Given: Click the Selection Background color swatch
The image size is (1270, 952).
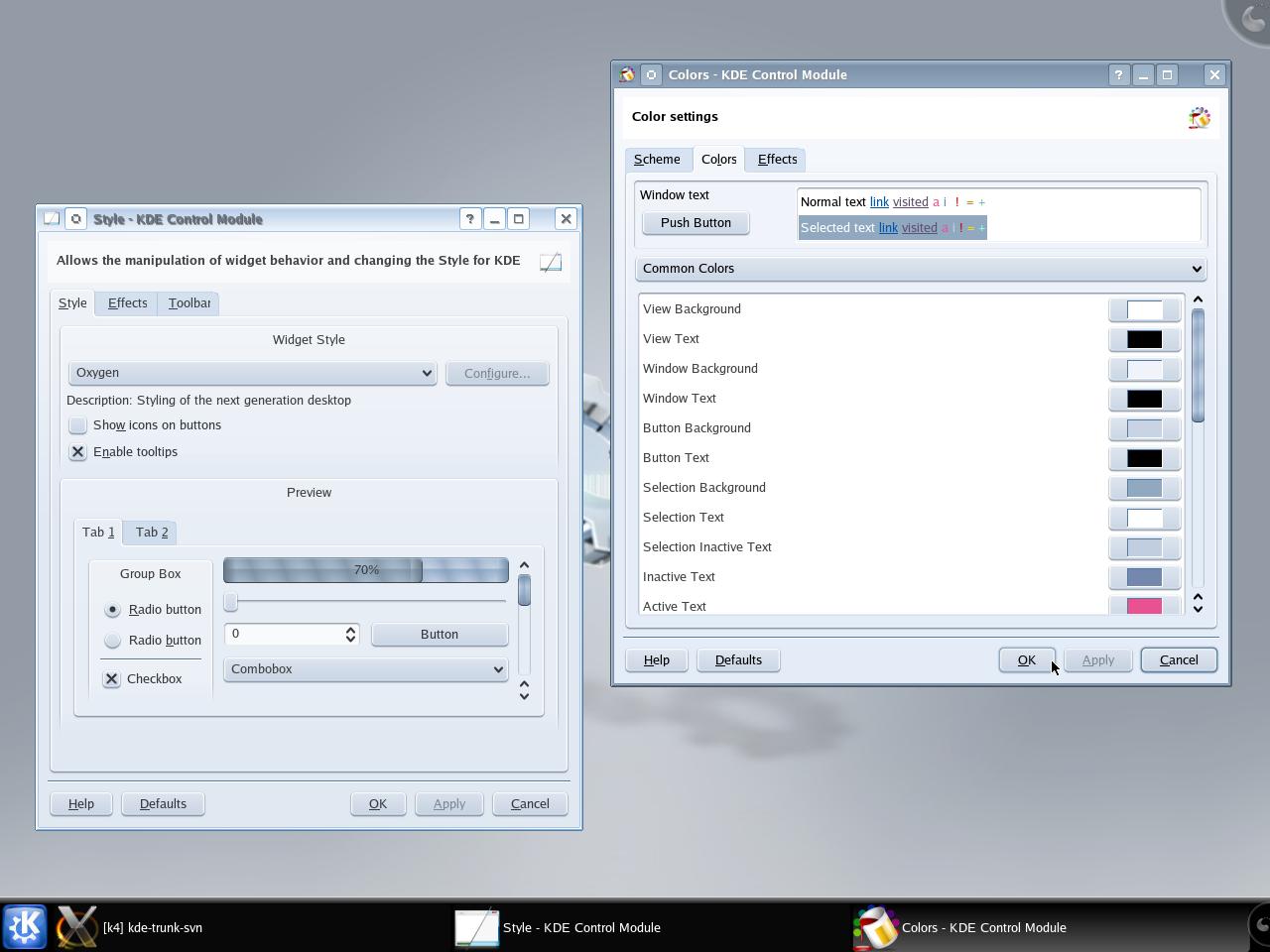Looking at the screenshot, I should click(1144, 488).
